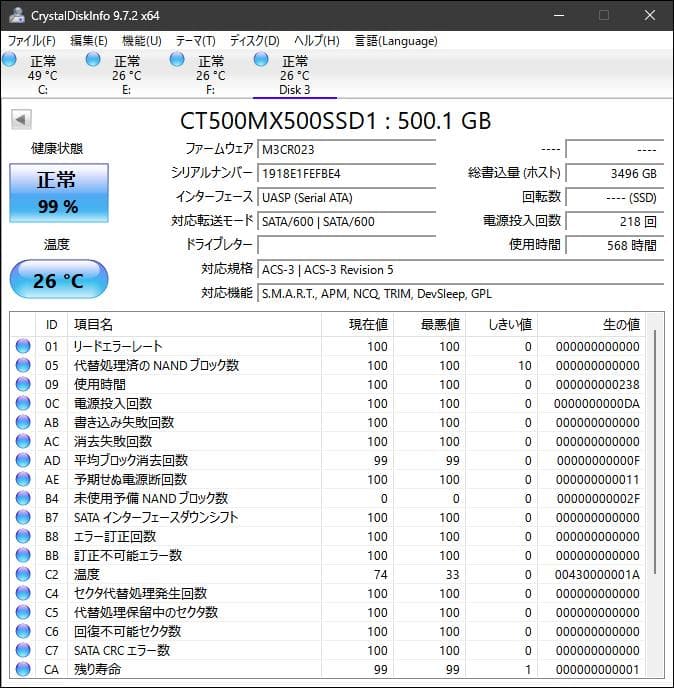674x688 pixels.
Task: Select 代替処理済の NAND ブロック数 row text
Action: click(156, 365)
